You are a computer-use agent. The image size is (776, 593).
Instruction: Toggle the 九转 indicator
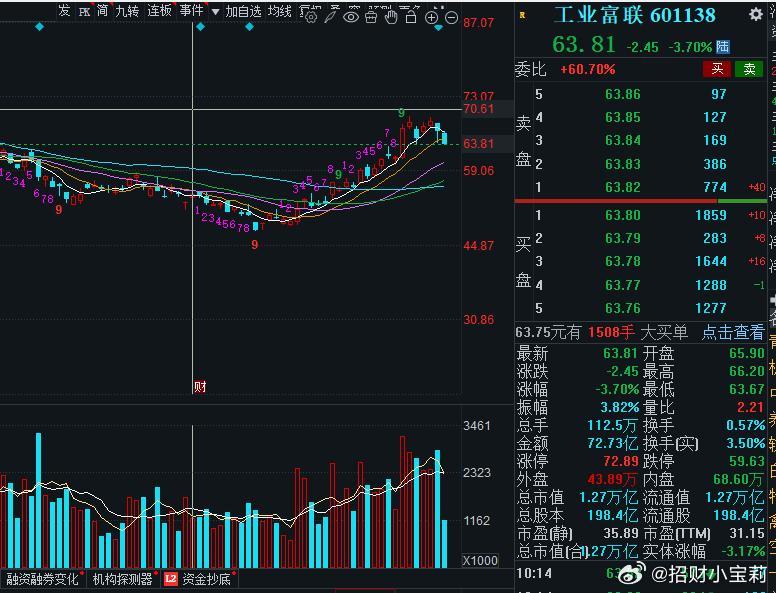(127, 10)
